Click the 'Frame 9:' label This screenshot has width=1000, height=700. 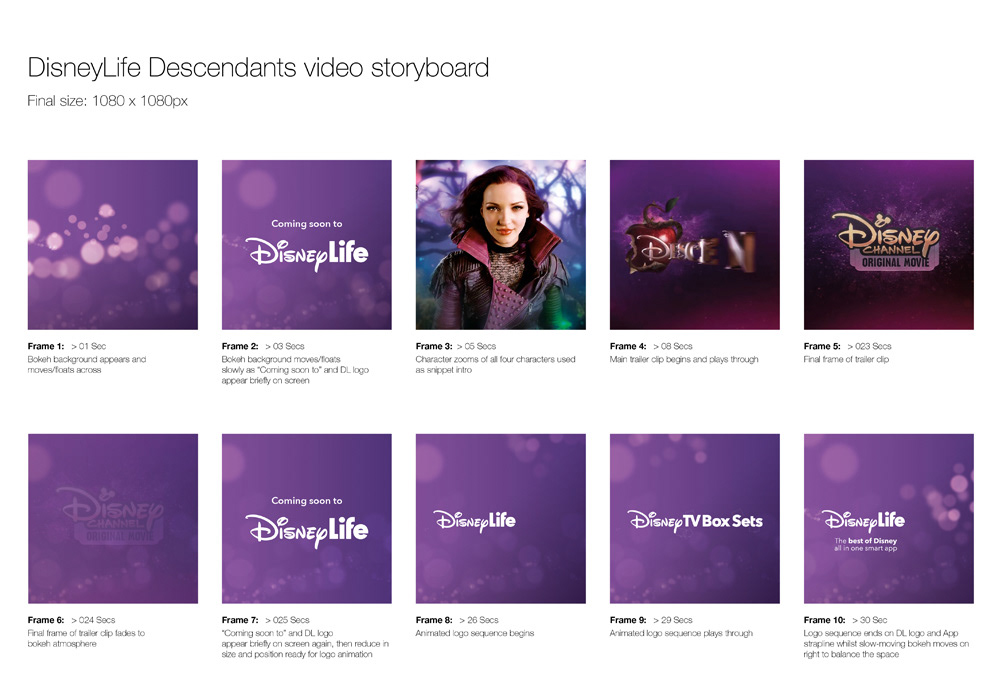point(628,620)
